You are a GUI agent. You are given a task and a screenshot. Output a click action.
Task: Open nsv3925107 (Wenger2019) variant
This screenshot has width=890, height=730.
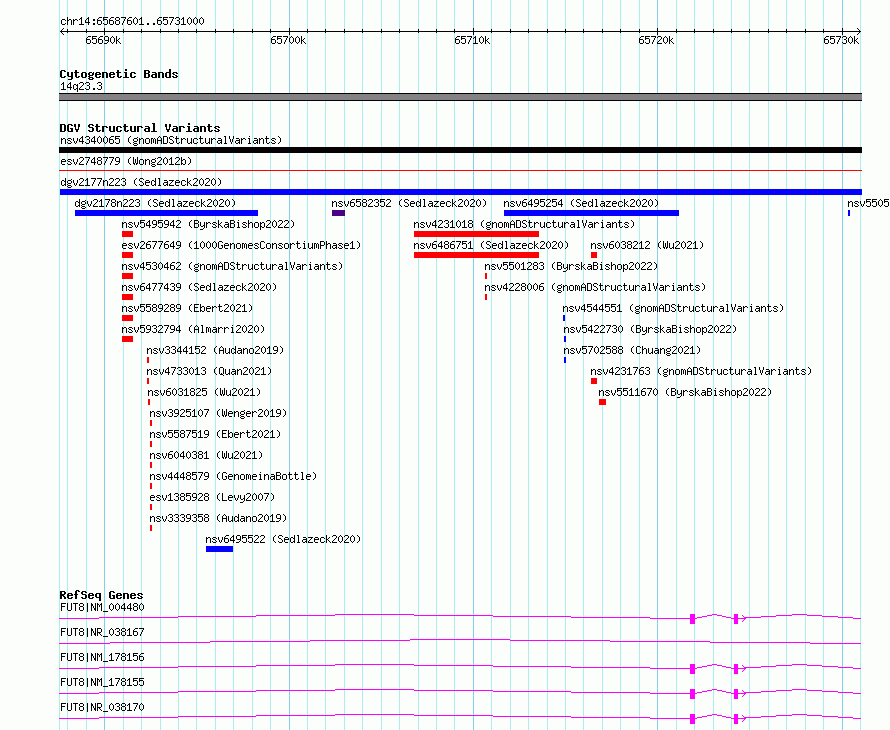click(218, 413)
